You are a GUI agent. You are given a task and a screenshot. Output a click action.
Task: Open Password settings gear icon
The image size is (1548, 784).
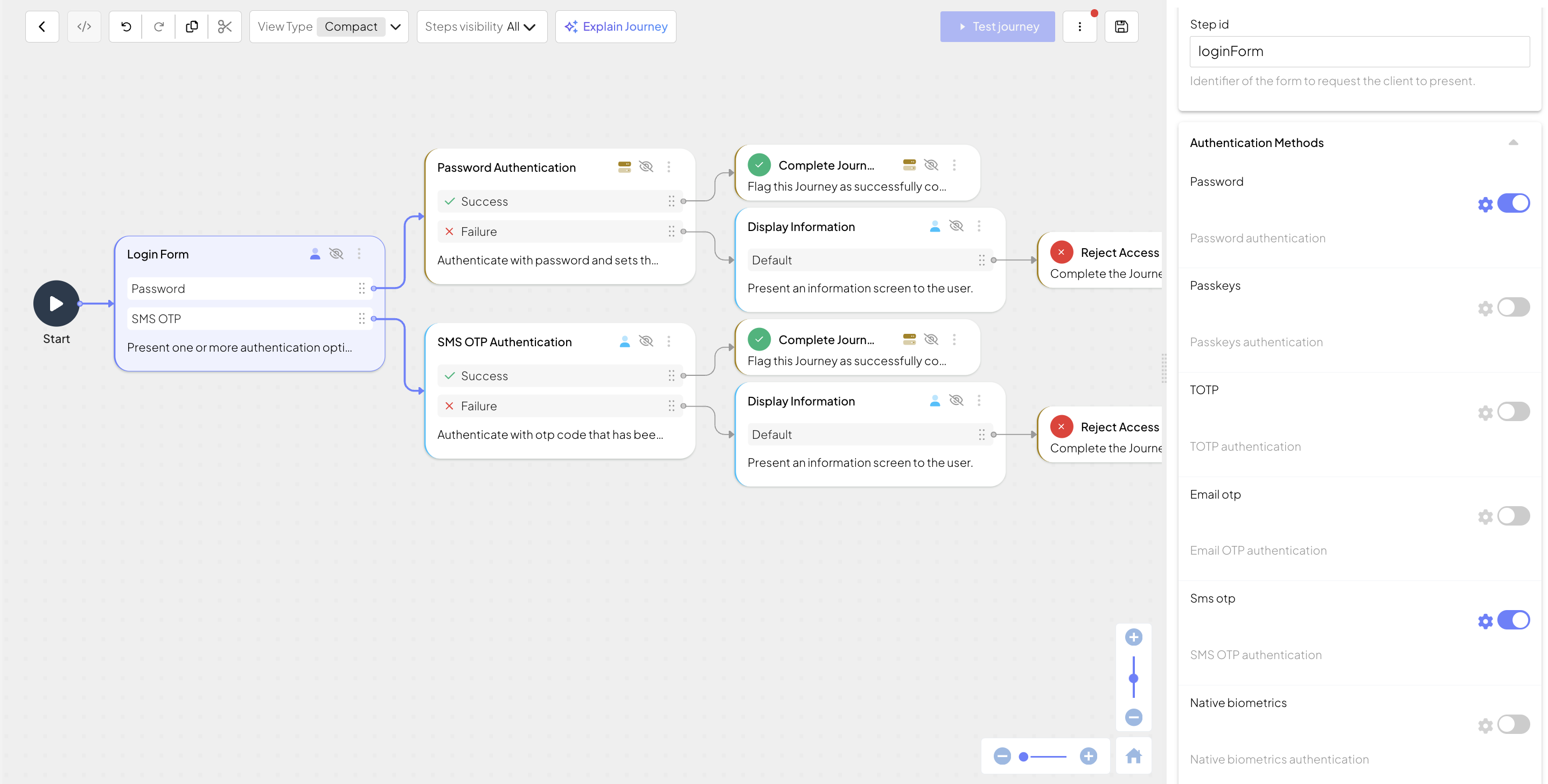tap(1485, 204)
